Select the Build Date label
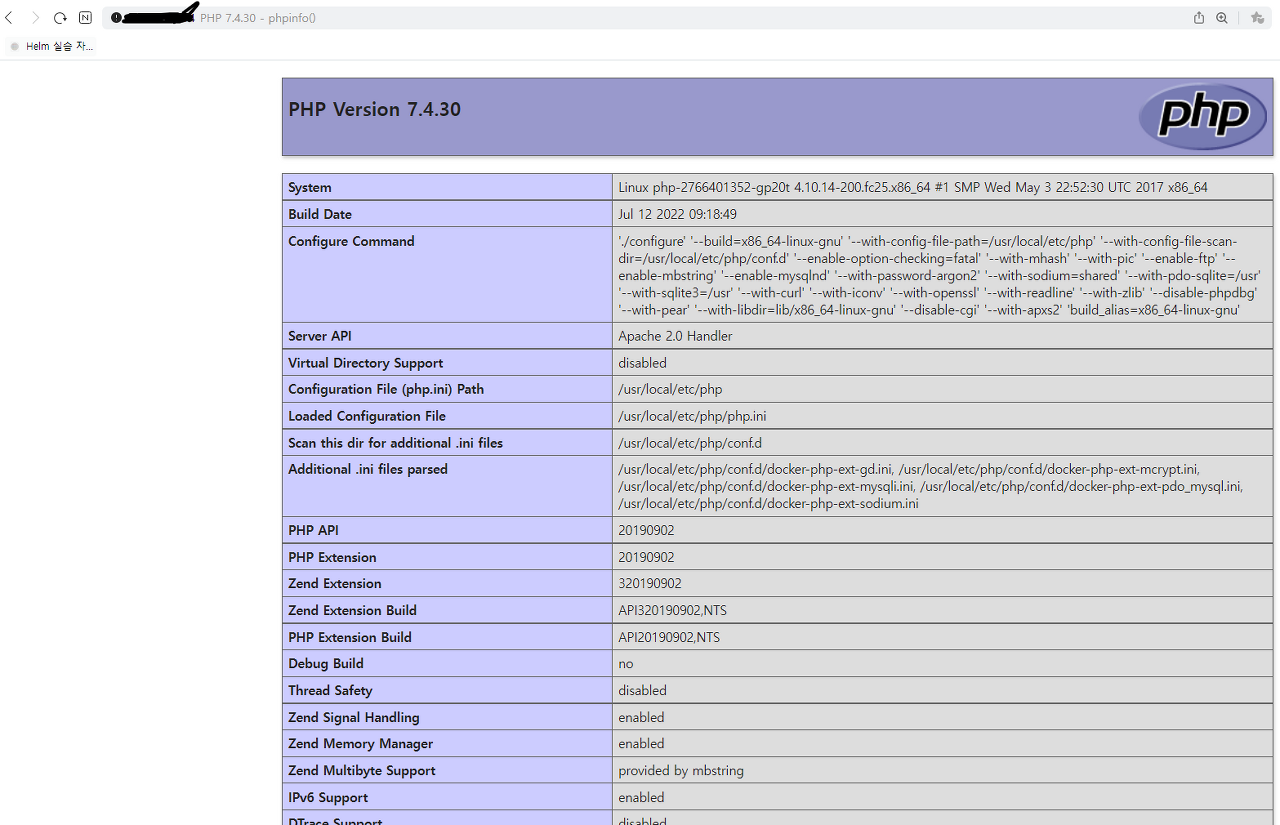Screen dimensions: 1280x825 pos(320,214)
